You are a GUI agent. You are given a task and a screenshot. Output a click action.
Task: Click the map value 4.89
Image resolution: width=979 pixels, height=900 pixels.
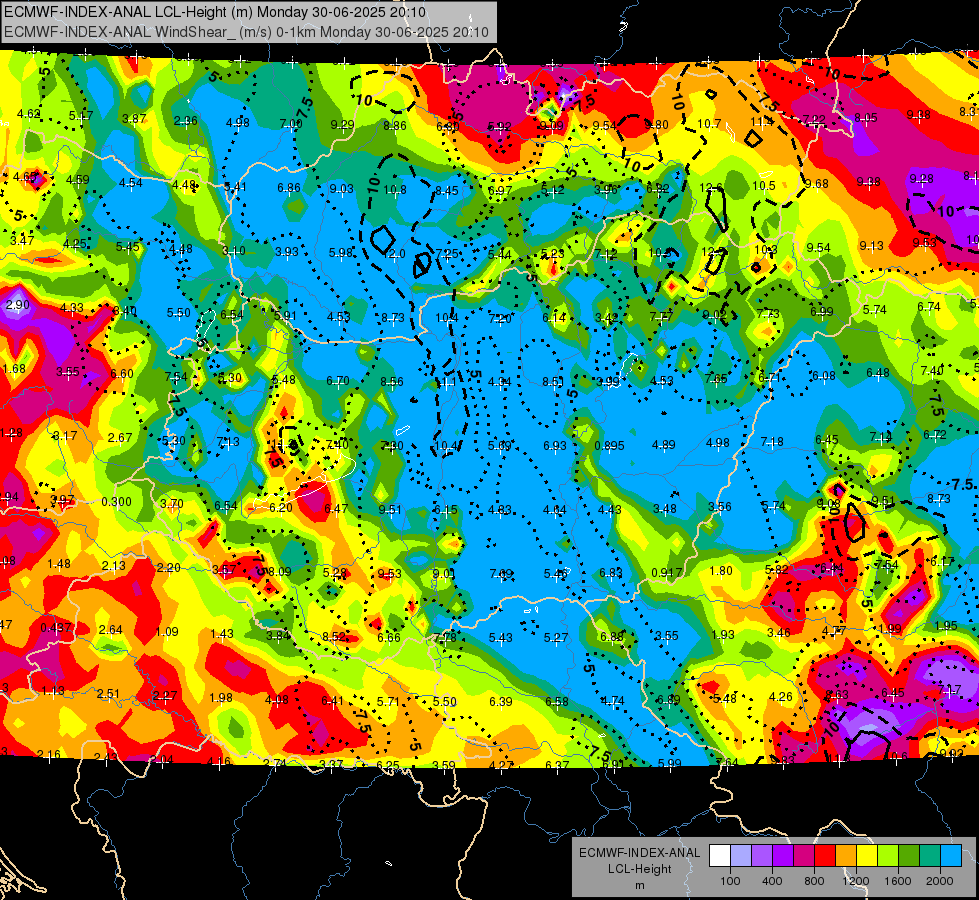pos(664,444)
